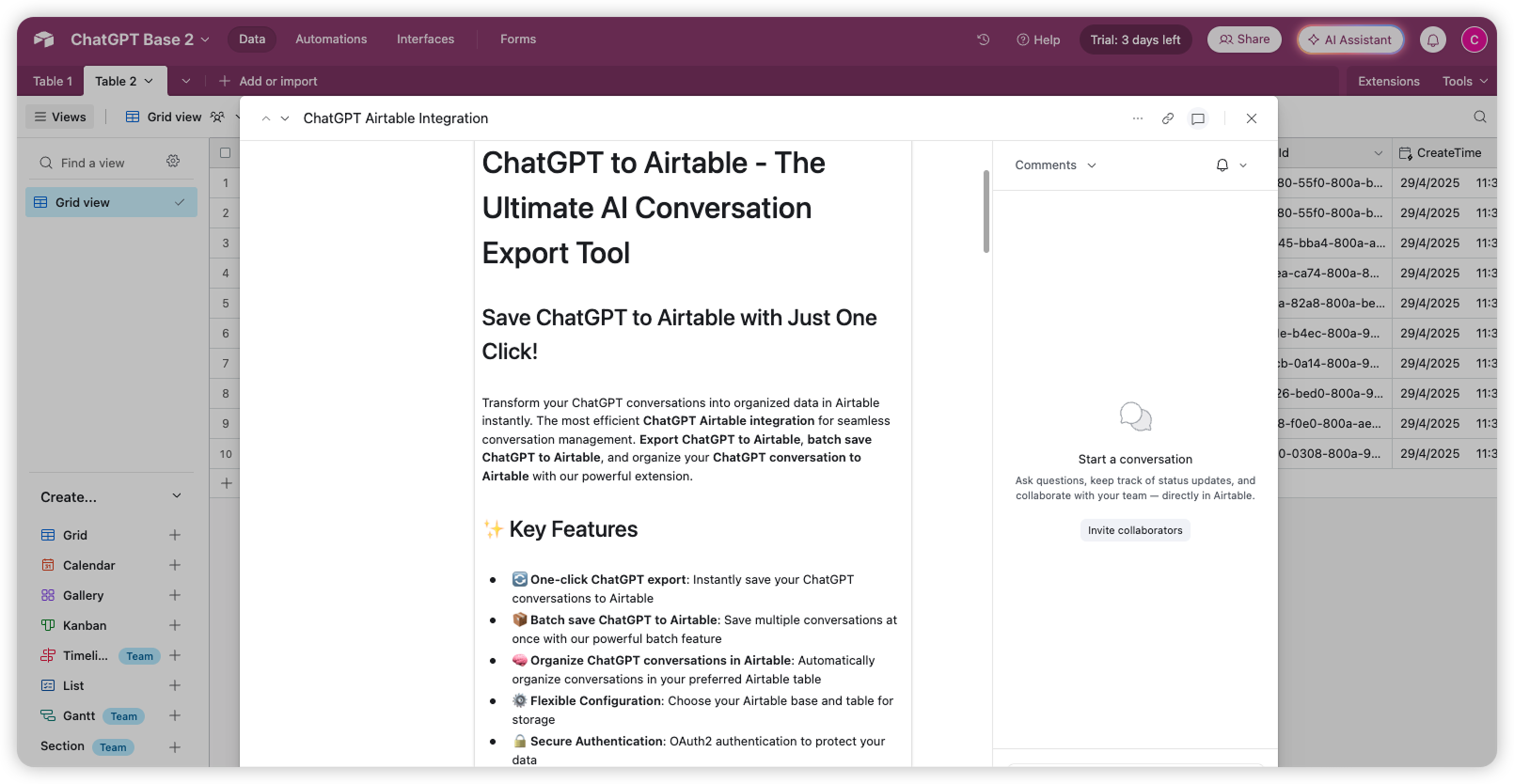Click the Kanban view type icon
This screenshot has width=1514, height=784.
(48, 625)
